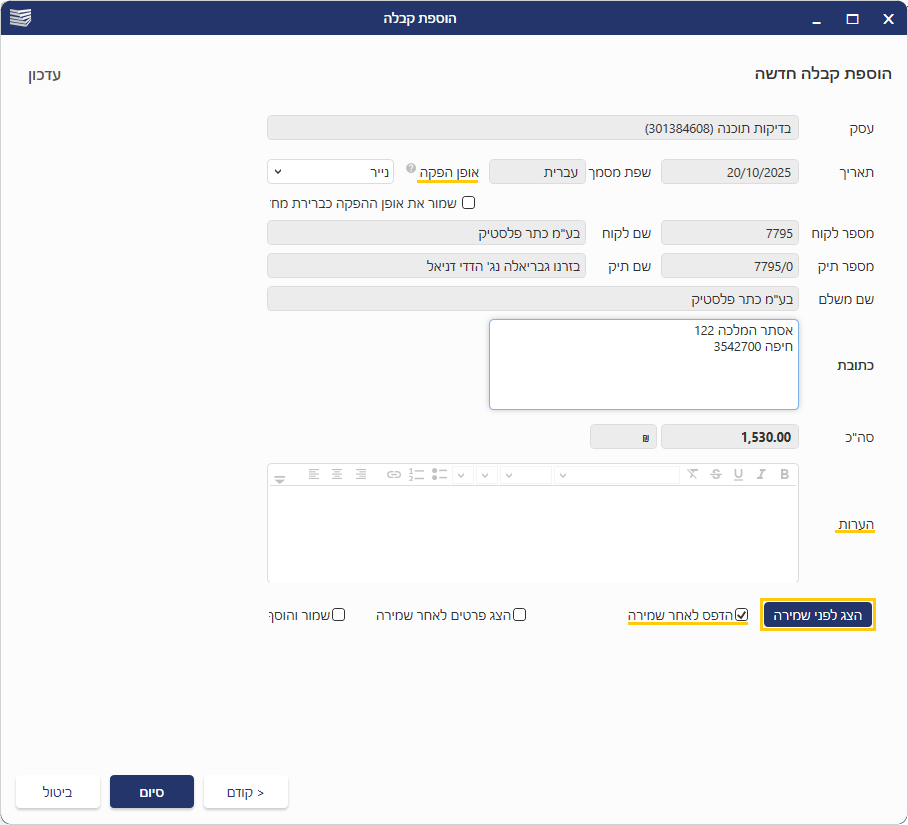This screenshot has width=908, height=825.
Task: Click the הצג לפני שמירה preview button
Action: click(818, 615)
